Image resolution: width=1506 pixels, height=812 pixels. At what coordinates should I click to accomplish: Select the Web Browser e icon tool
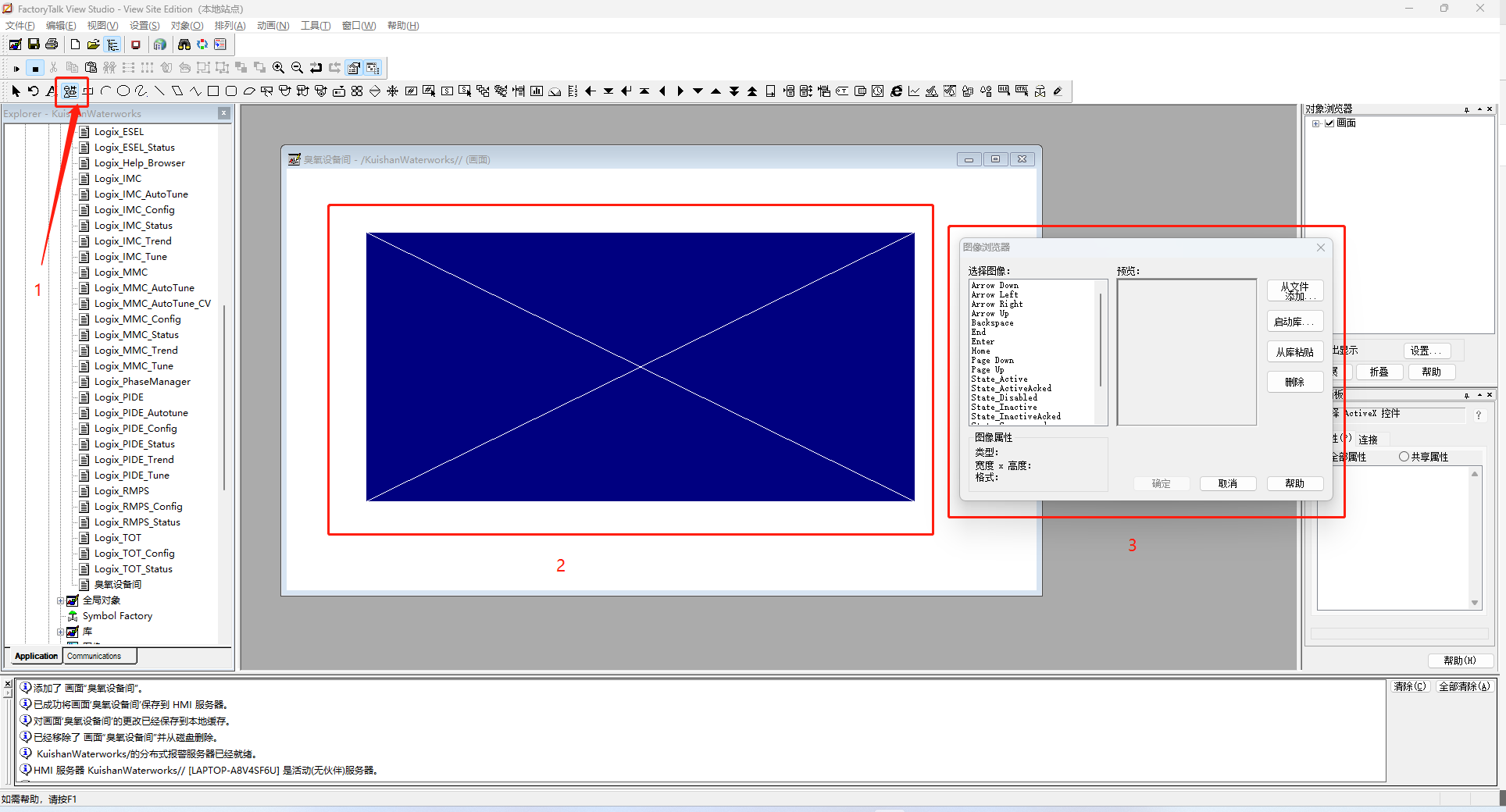point(896,91)
